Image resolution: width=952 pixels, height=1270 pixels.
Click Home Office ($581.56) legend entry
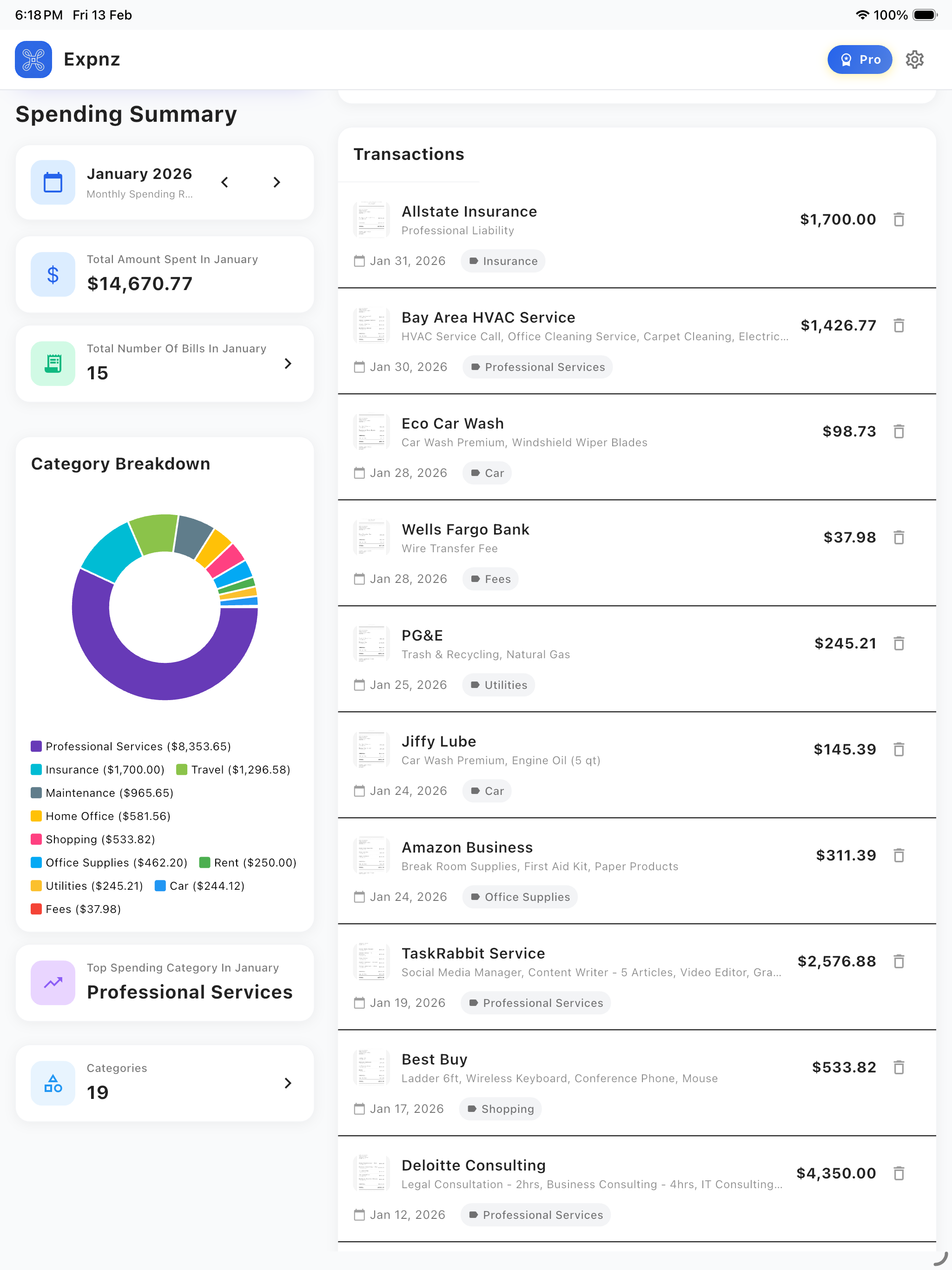click(100, 816)
